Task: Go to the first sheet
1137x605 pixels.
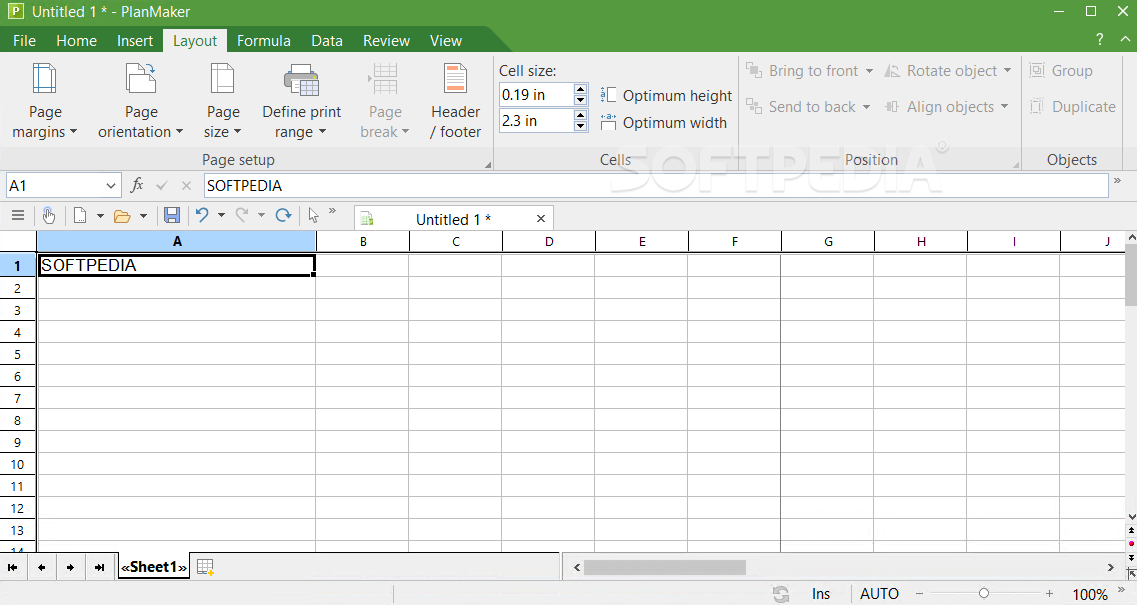Action: pyautogui.click(x=12, y=567)
